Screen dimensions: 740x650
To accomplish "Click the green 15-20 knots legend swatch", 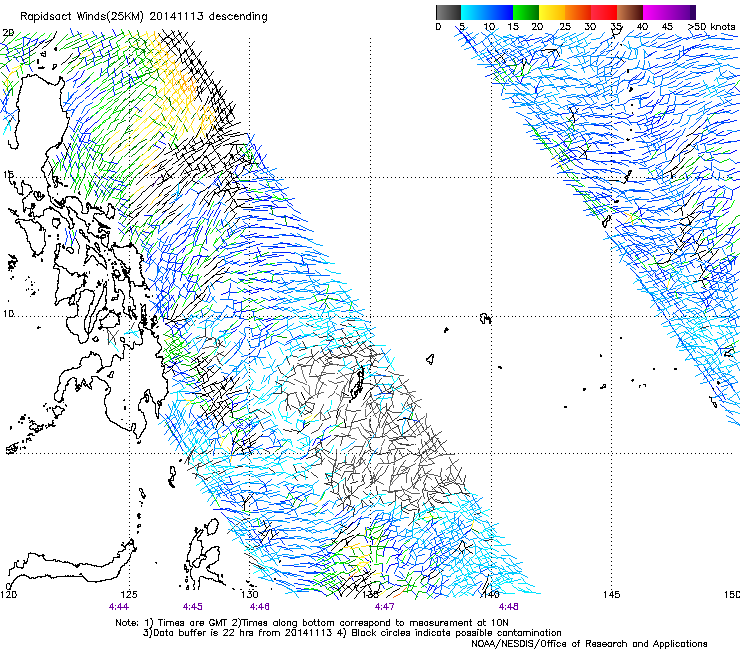I will [526, 12].
